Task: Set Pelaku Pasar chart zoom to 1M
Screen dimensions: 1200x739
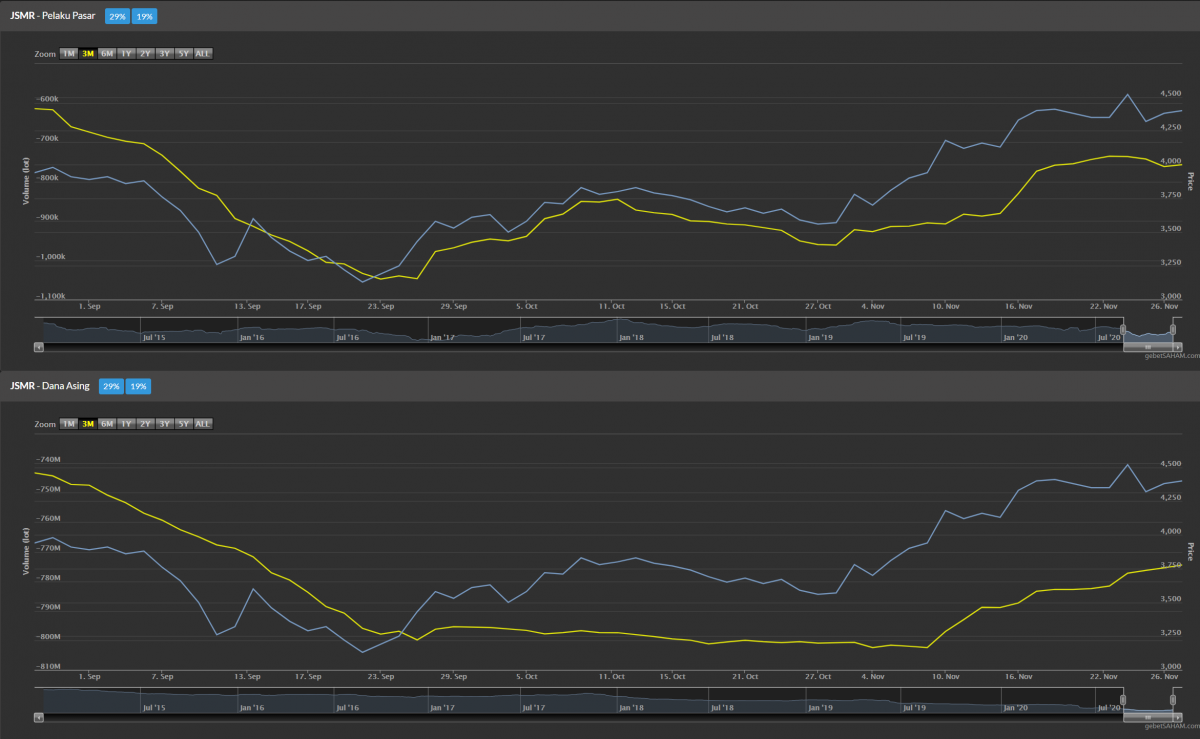Action: [x=69, y=53]
